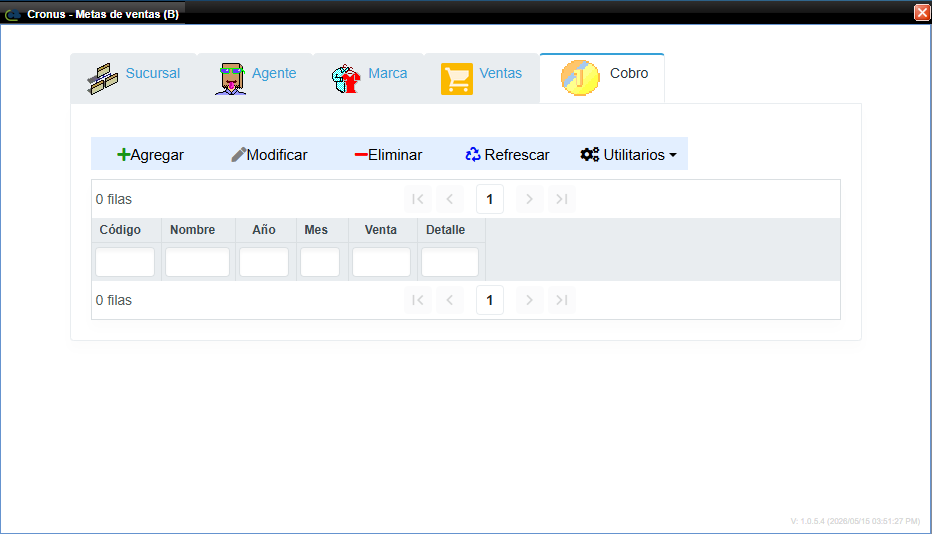The image size is (932, 534).
Task: Sort by the Año column header
Action: pyautogui.click(x=264, y=230)
